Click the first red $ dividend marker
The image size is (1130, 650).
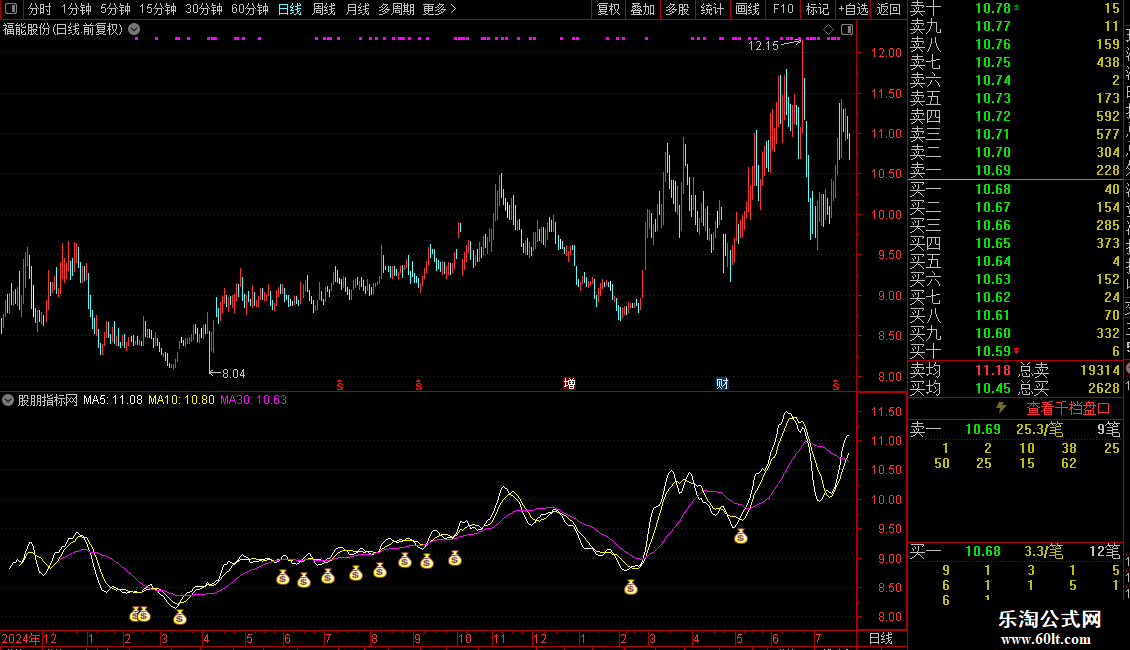pyautogui.click(x=340, y=386)
